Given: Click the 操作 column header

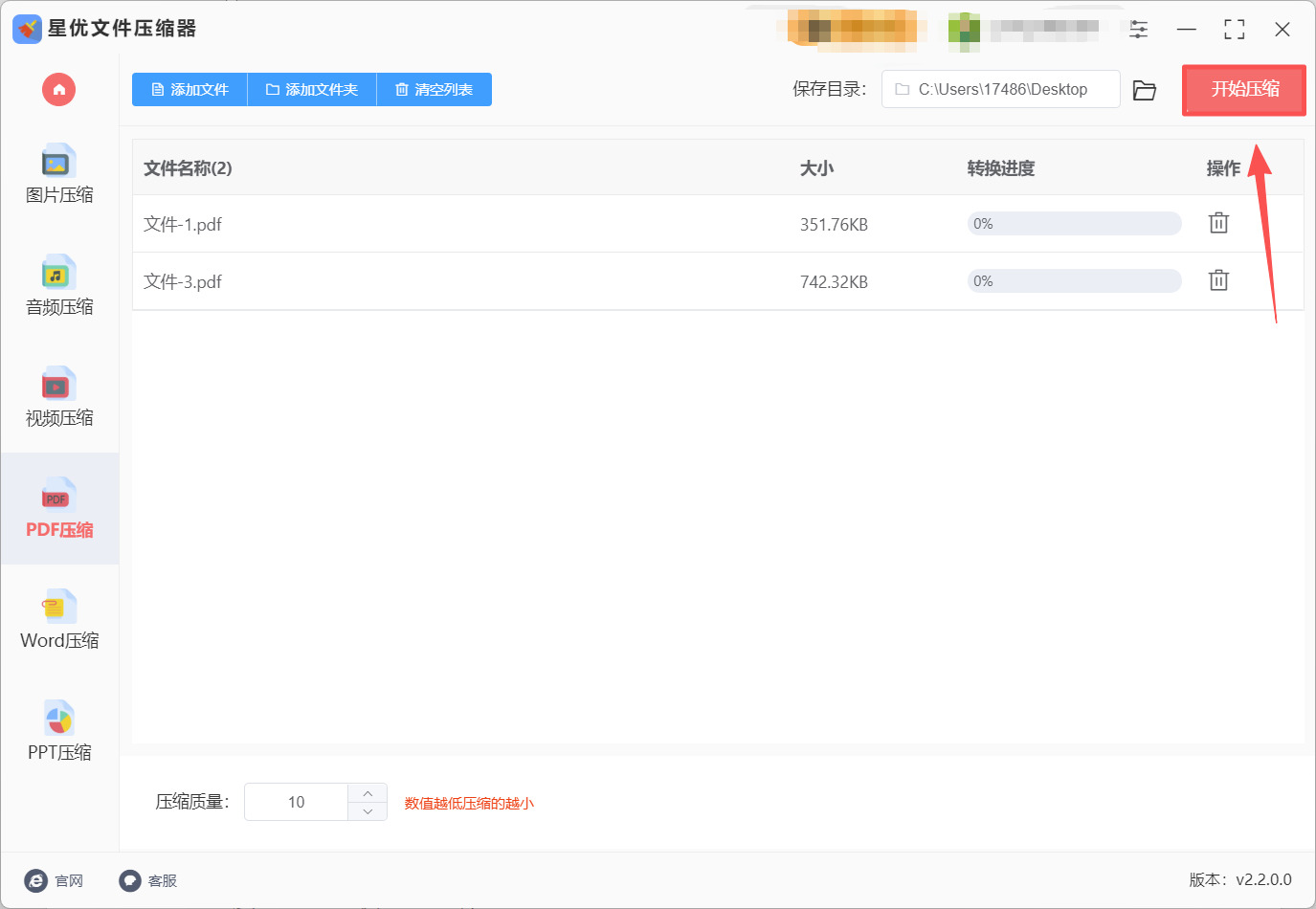Looking at the screenshot, I should click(1223, 168).
